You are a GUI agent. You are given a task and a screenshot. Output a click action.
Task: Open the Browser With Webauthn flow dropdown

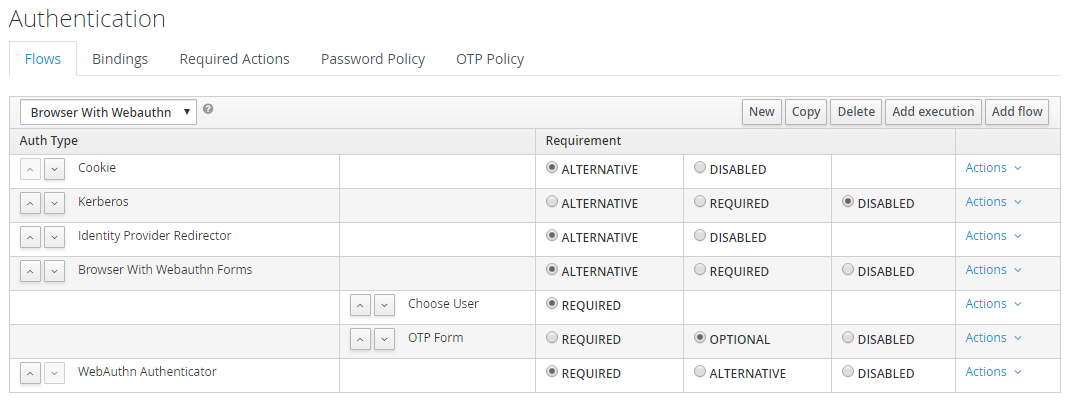tap(108, 112)
